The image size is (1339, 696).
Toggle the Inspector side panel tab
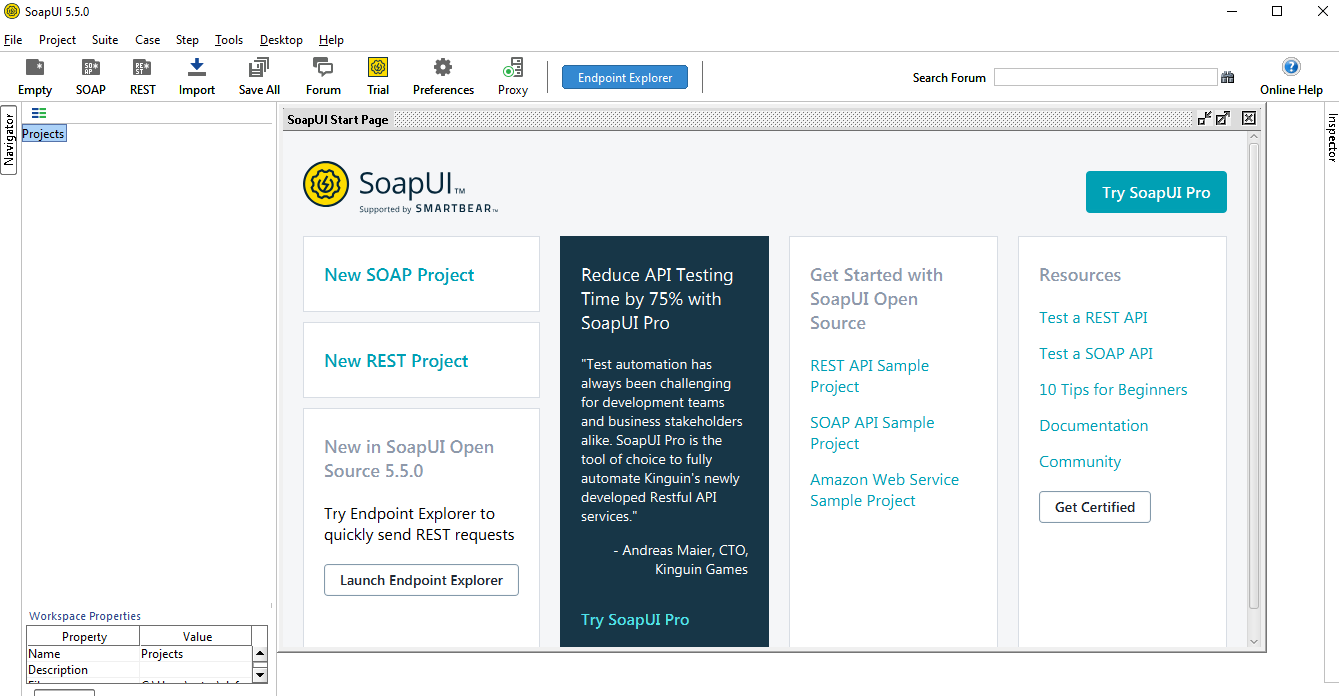tap(1331, 137)
